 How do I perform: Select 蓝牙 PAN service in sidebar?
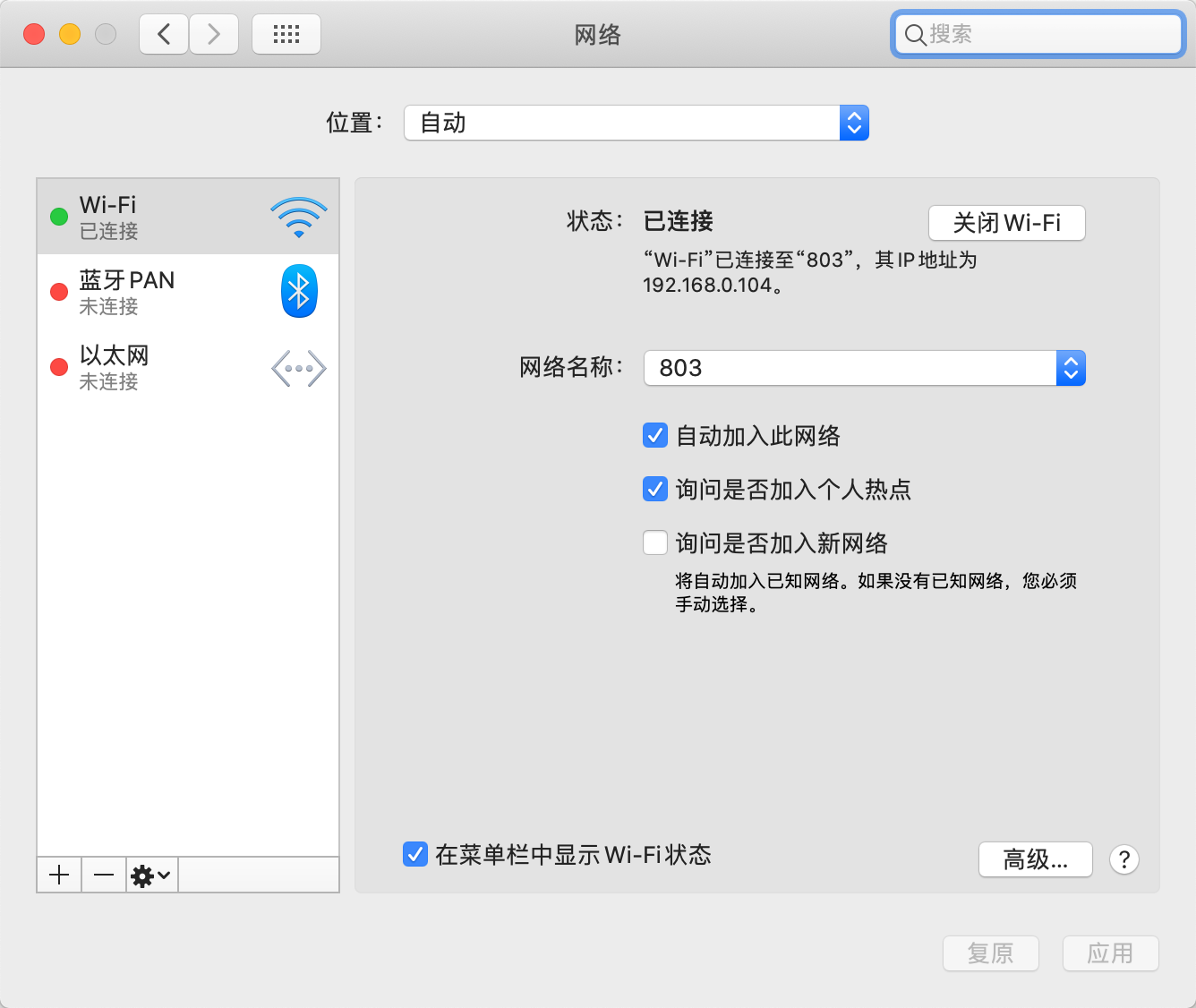point(188,292)
